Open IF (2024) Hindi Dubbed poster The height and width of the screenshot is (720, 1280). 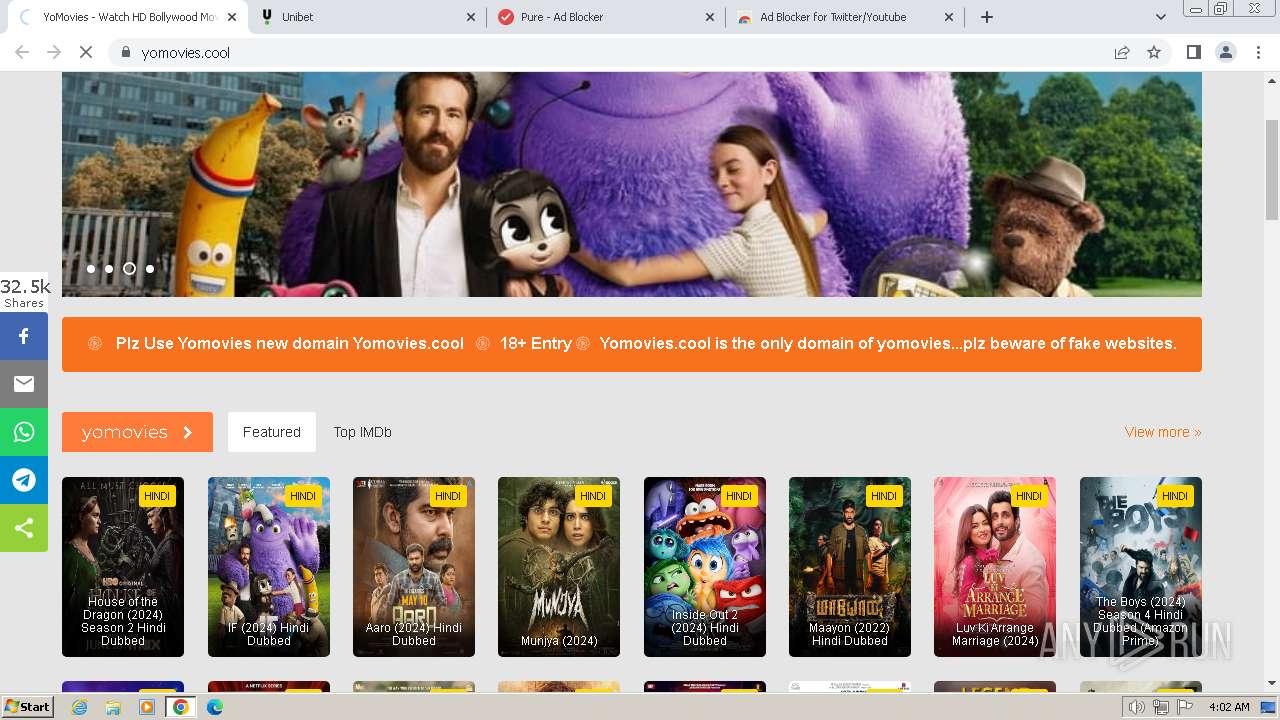click(x=269, y=567)
